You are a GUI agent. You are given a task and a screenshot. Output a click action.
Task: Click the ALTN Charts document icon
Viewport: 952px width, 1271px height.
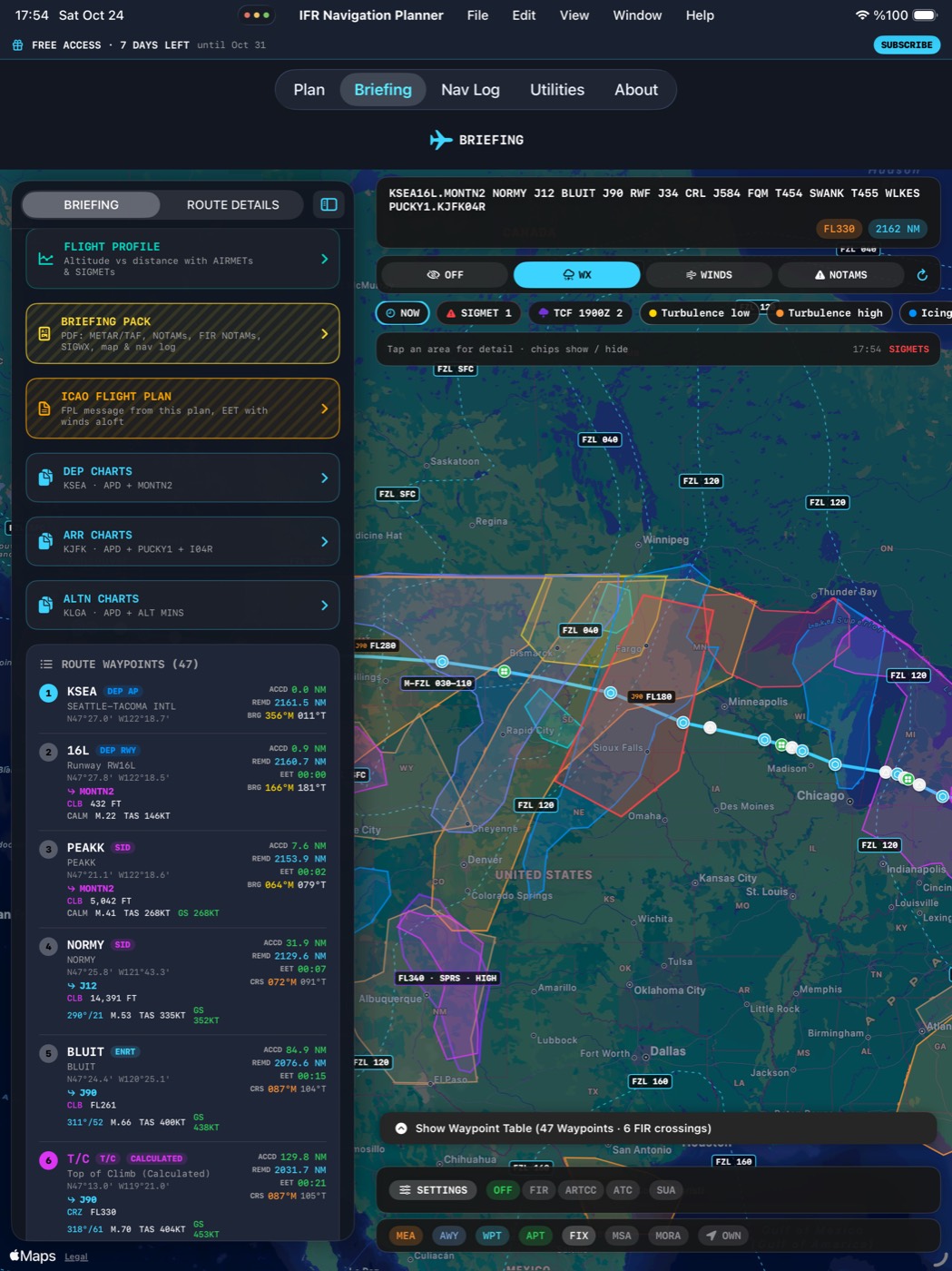pyautogui.click(x=45, y=605)
